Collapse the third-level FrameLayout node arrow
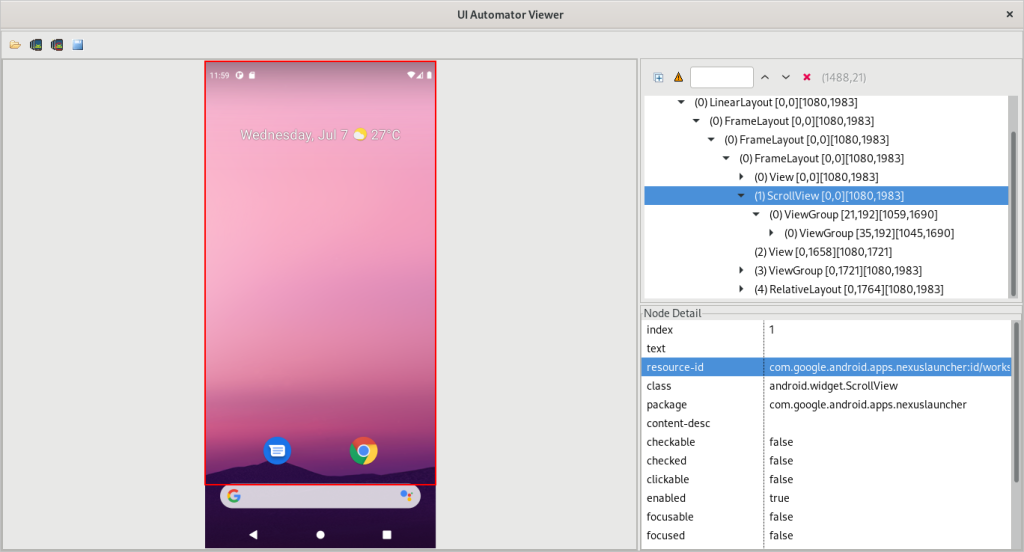Image resolution: width=1024 pixels, height=552 pixels. [x=726, y=158]
